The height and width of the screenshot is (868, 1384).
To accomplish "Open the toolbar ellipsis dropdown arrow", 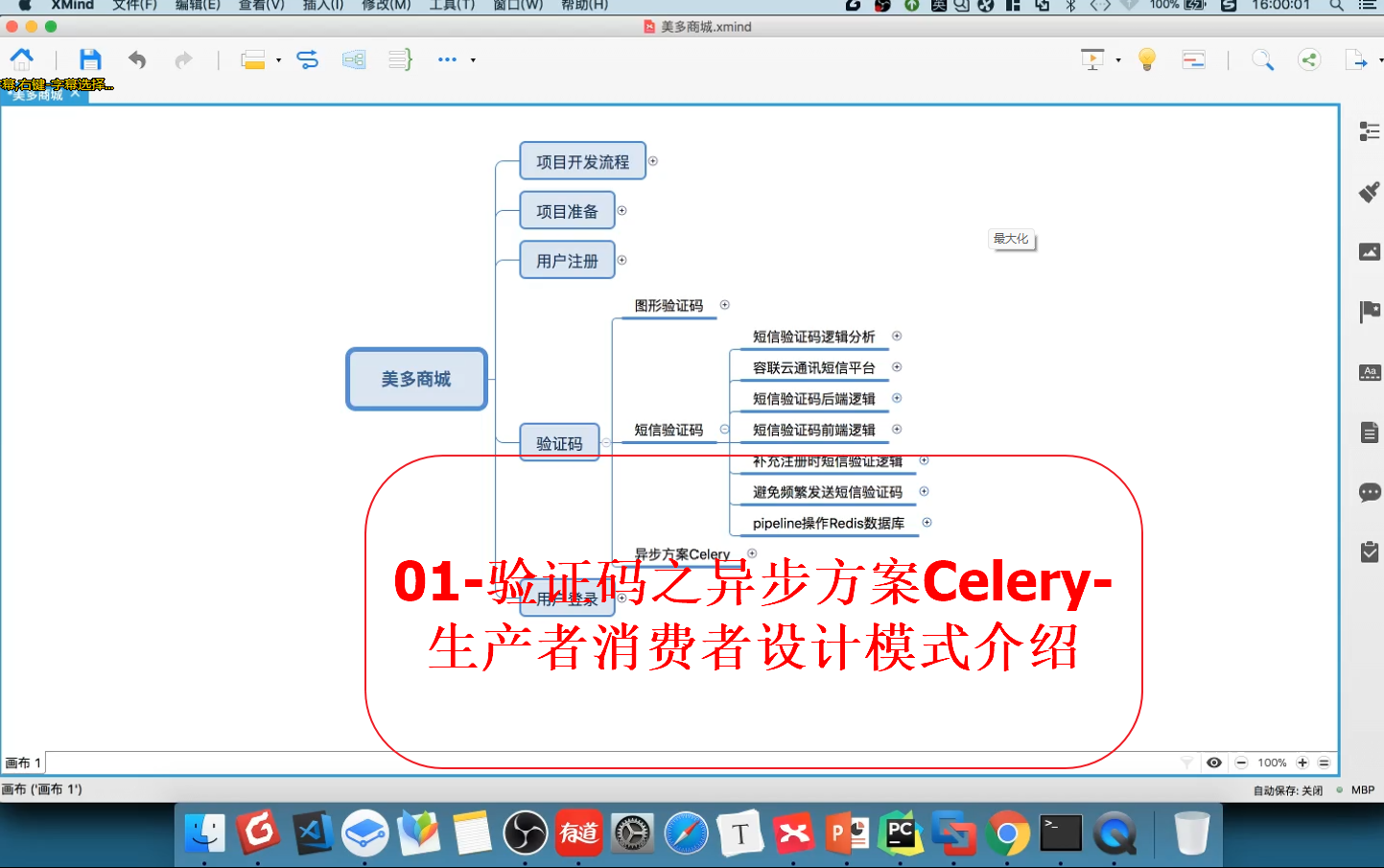I will (x=473, y=60).
